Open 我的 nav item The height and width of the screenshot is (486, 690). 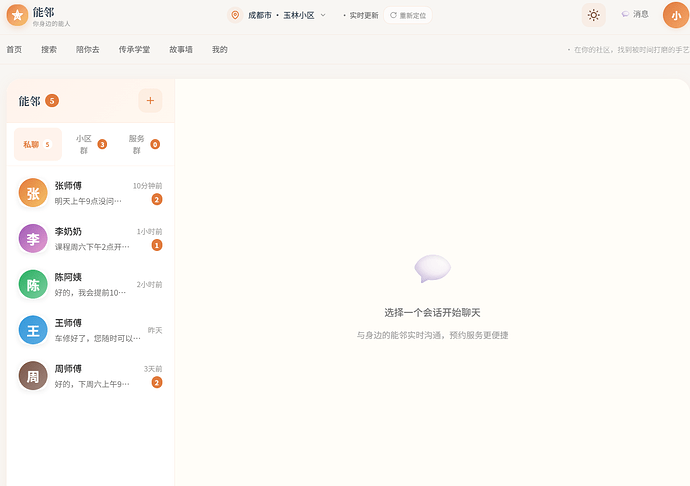coord(220,50)
